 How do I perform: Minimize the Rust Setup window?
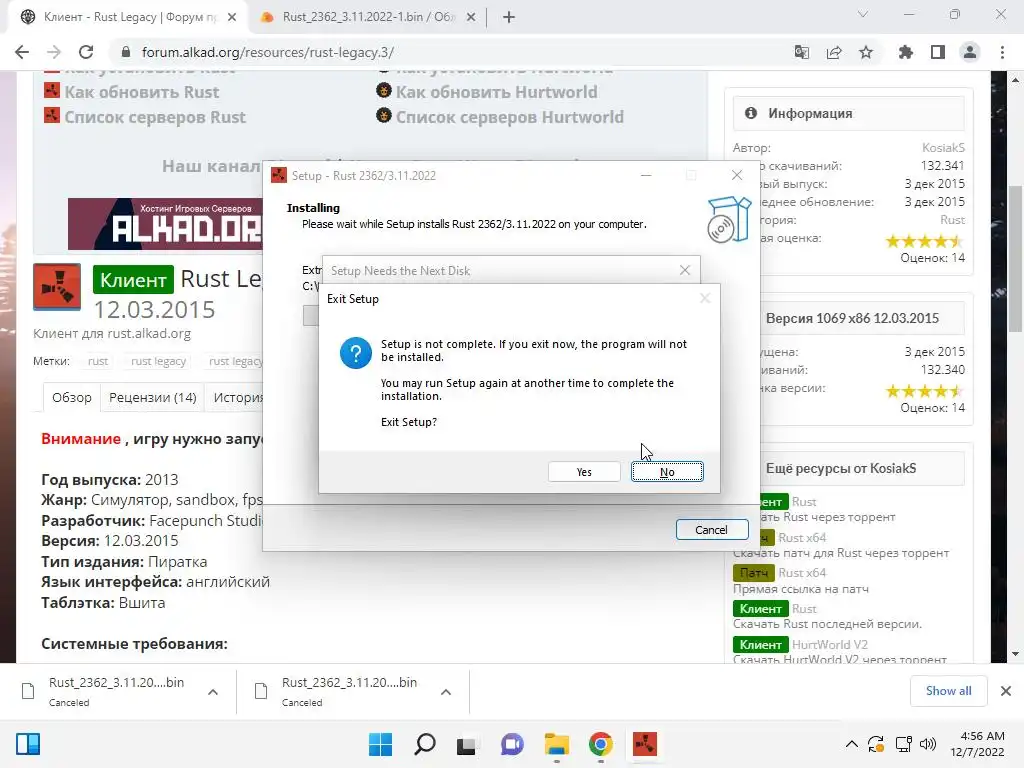tap(646, 175)
